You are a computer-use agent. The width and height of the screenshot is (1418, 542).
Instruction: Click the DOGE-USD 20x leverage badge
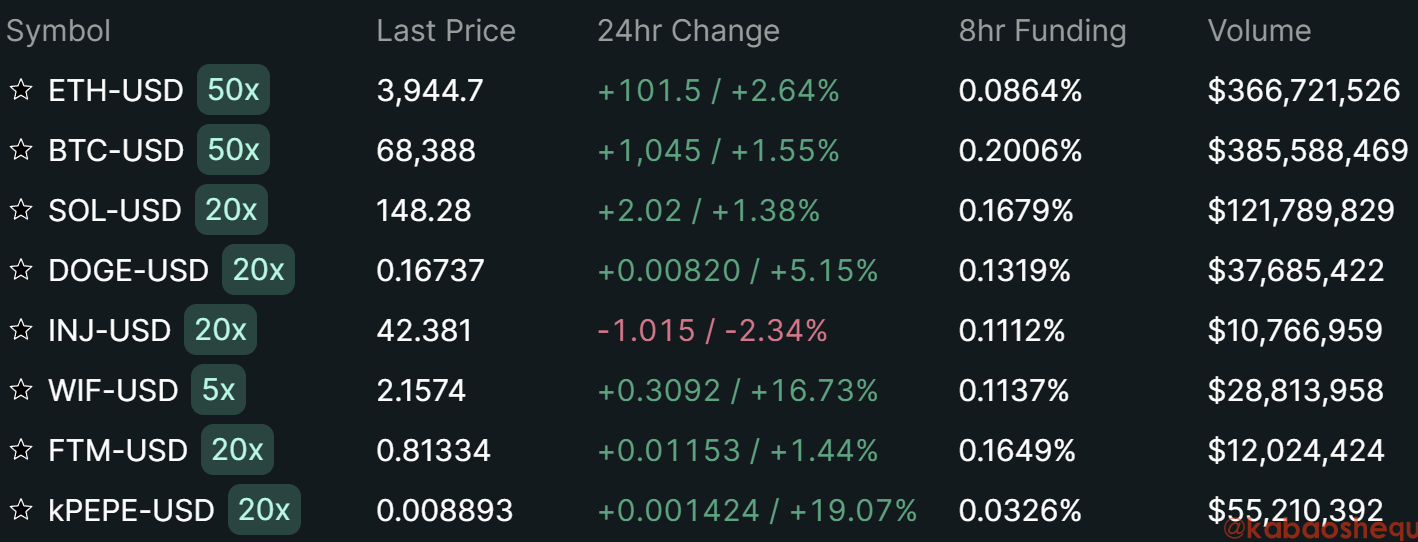click(258, 270)
